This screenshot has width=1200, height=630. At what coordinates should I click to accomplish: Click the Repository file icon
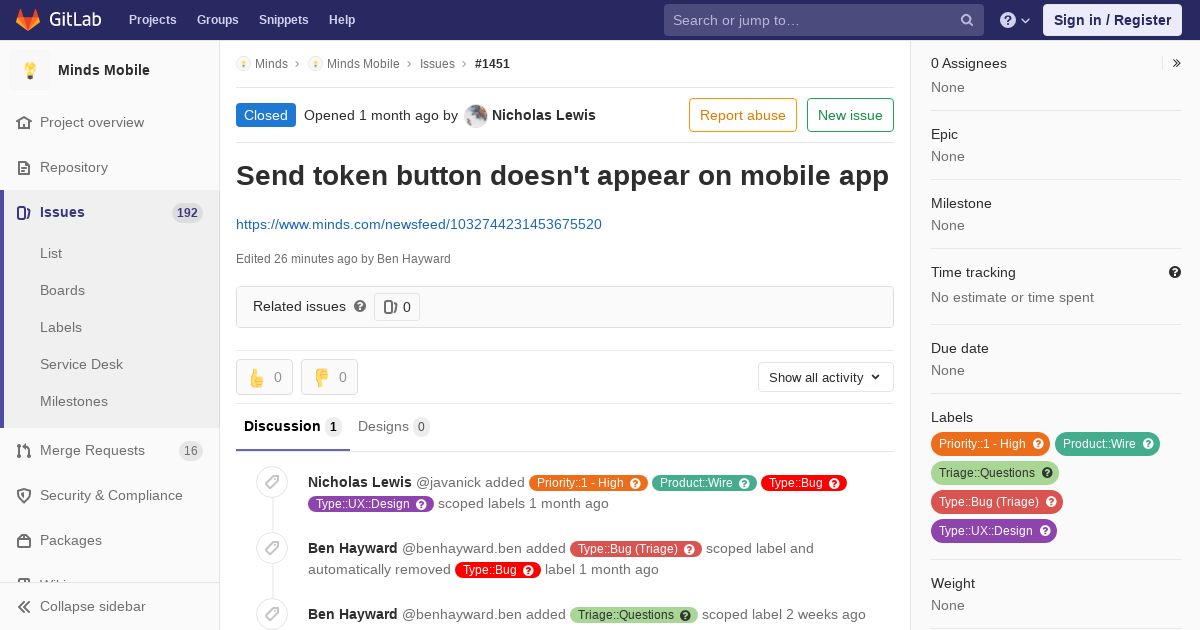[24, 167]
